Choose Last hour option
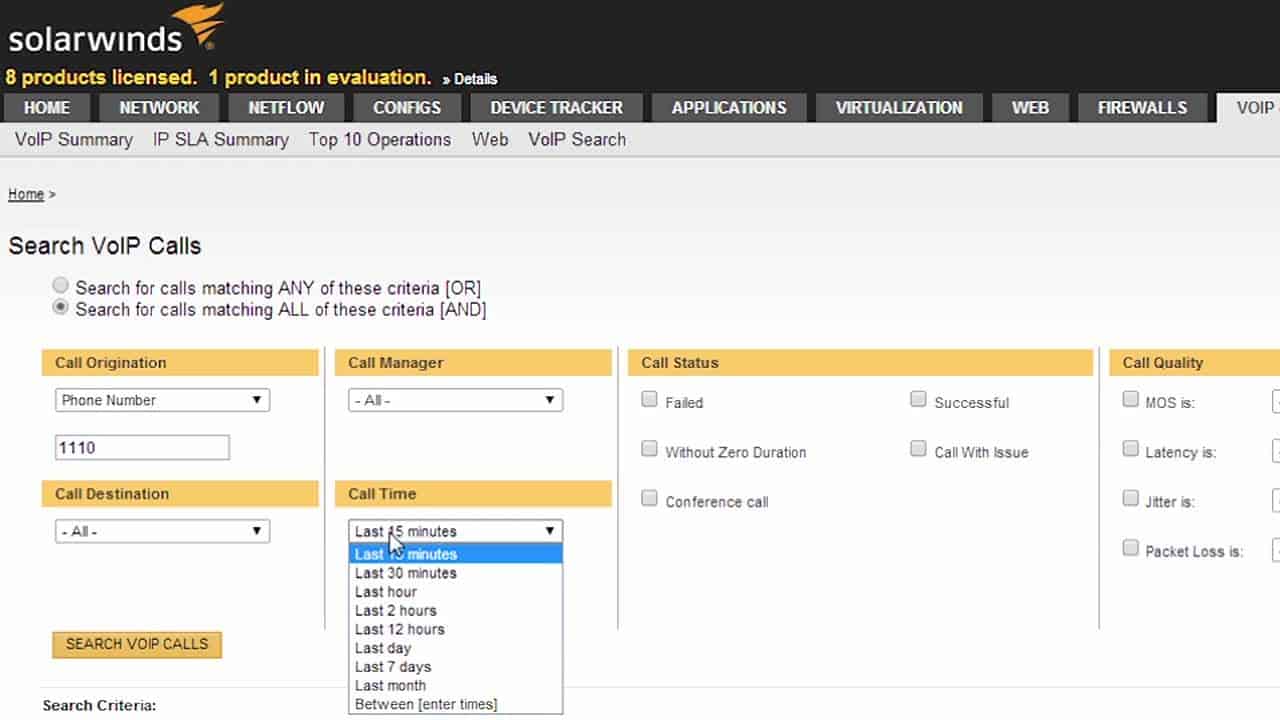Viewport: 1280px width, 720px height. (x=455, y=592)
